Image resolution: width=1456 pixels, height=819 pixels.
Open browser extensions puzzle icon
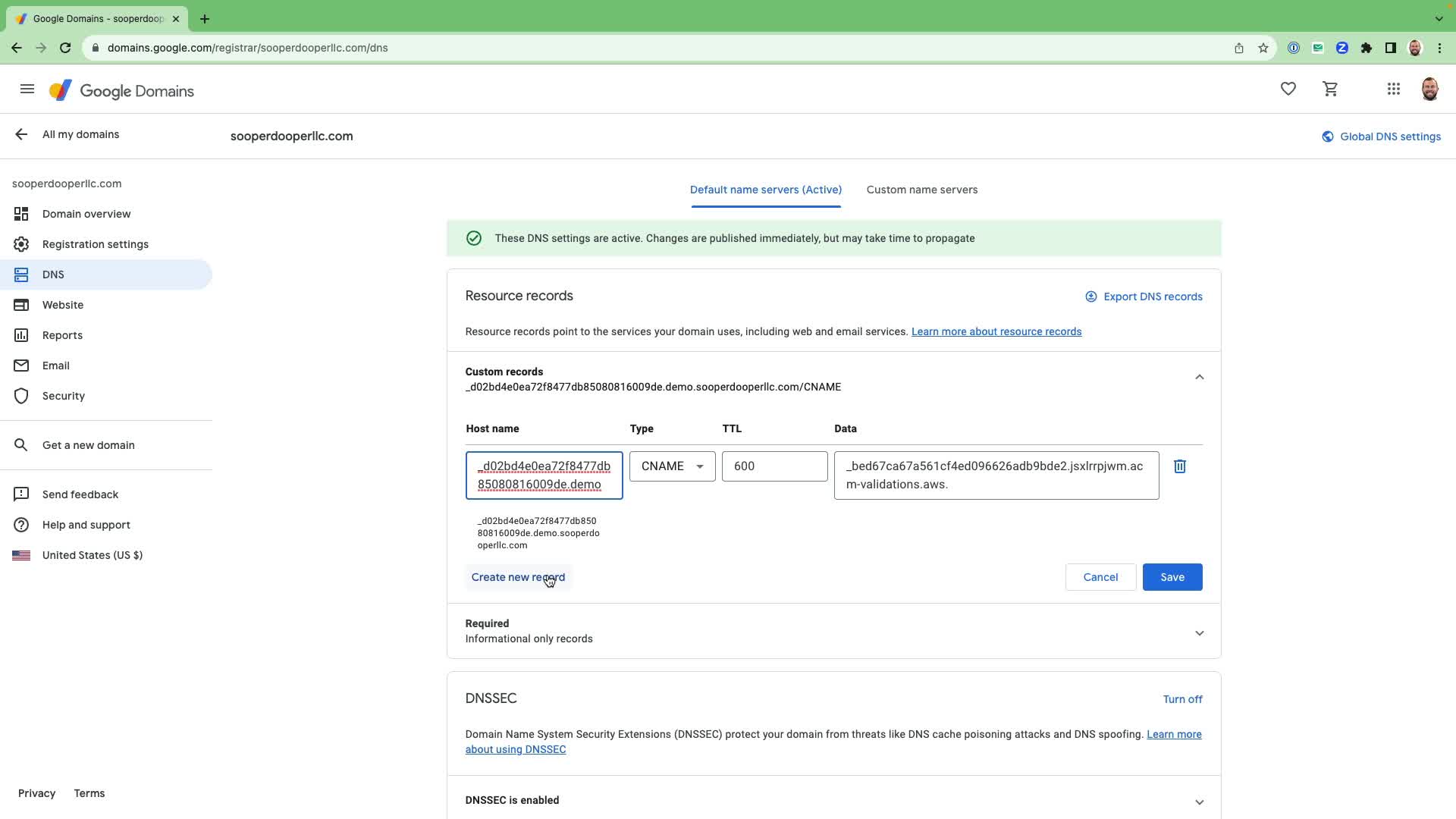tap(1366, 48)
